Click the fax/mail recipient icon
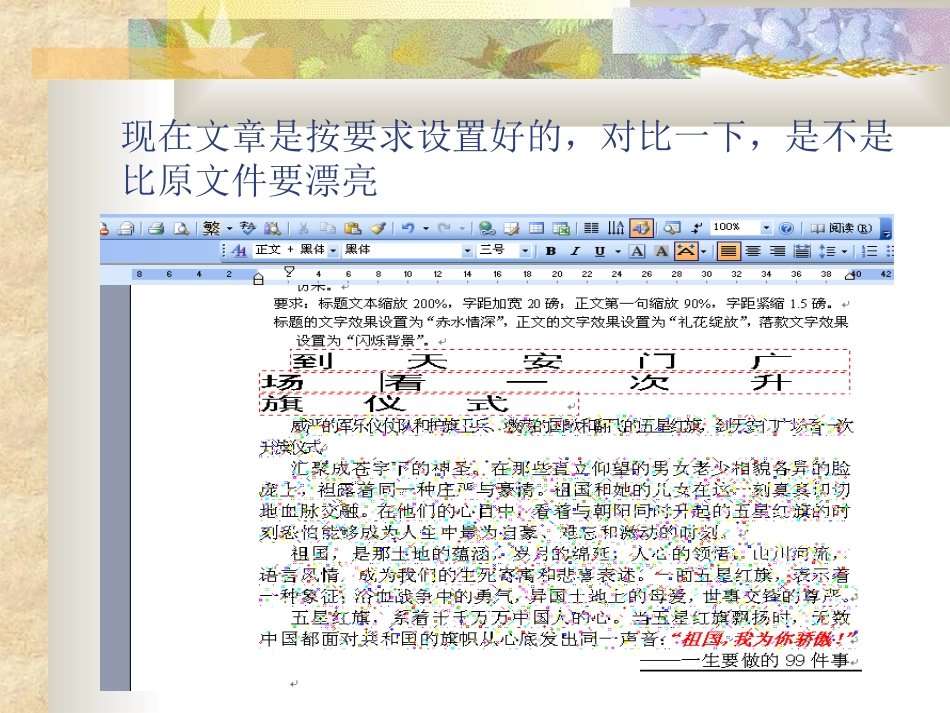The height and width of the screenshot is (713, 950). [126, 228]
